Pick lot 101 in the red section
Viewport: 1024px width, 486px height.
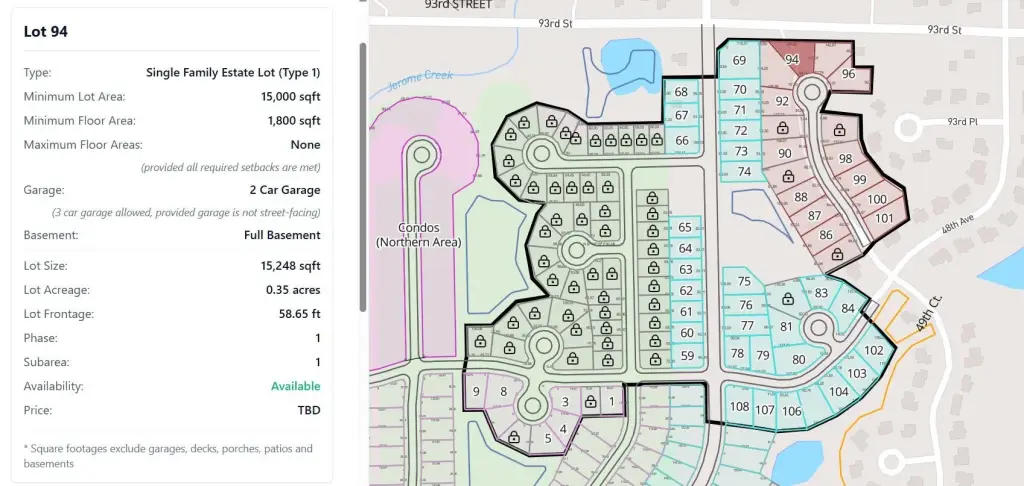tap(884, 217)
